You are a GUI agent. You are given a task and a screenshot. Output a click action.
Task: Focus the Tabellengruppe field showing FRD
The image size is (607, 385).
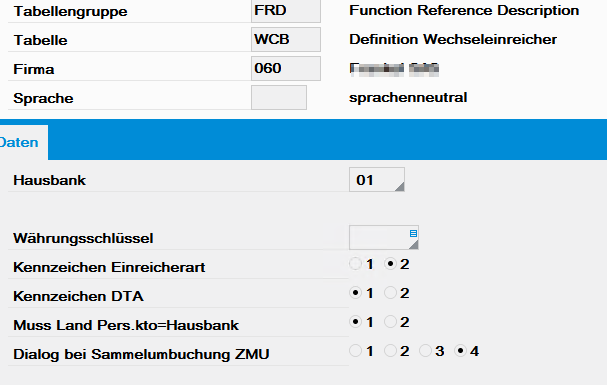(286, 10)
